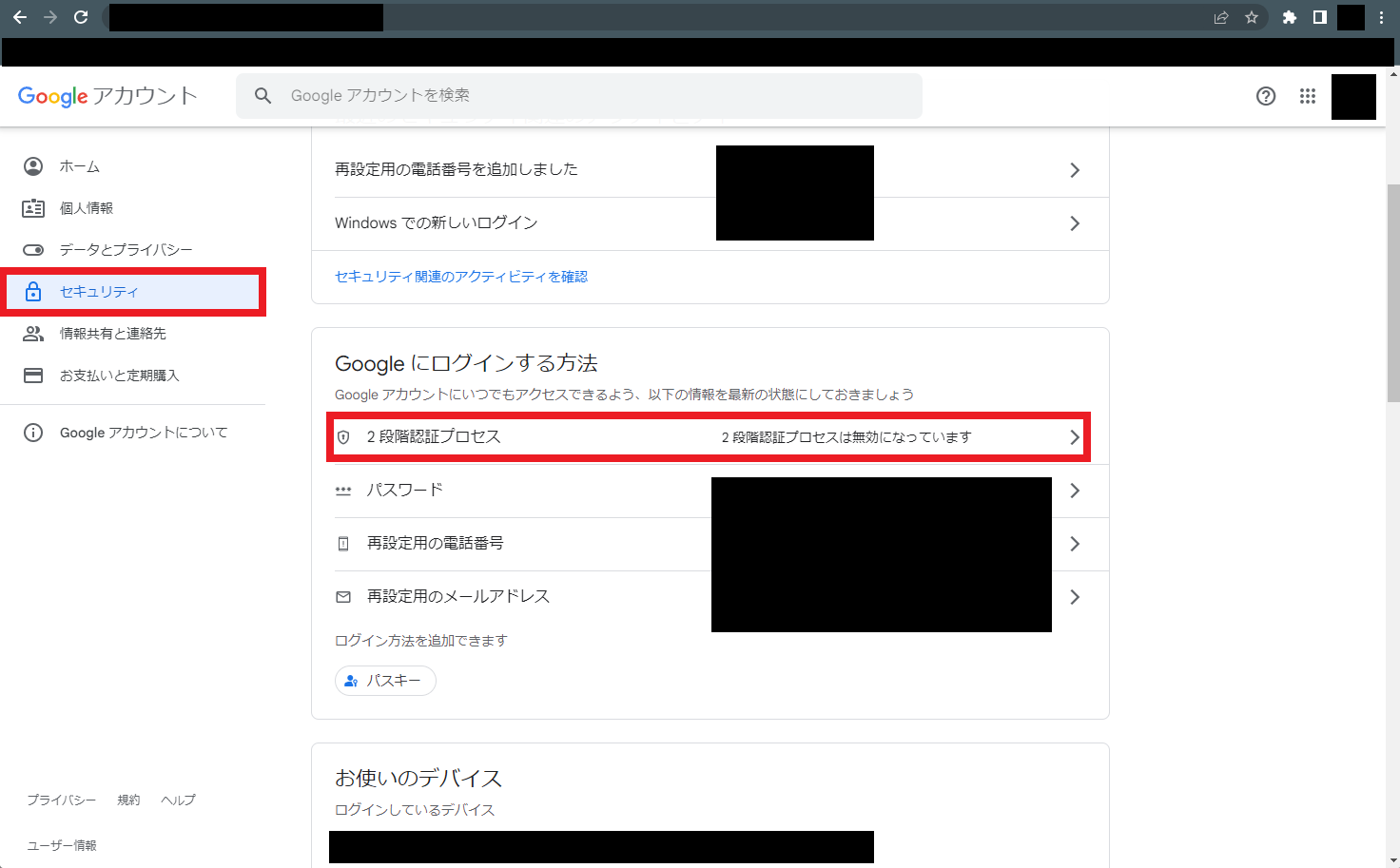Open Chrome three-dot menu
Screen dimensions: 1400x868
[1382, 17]
